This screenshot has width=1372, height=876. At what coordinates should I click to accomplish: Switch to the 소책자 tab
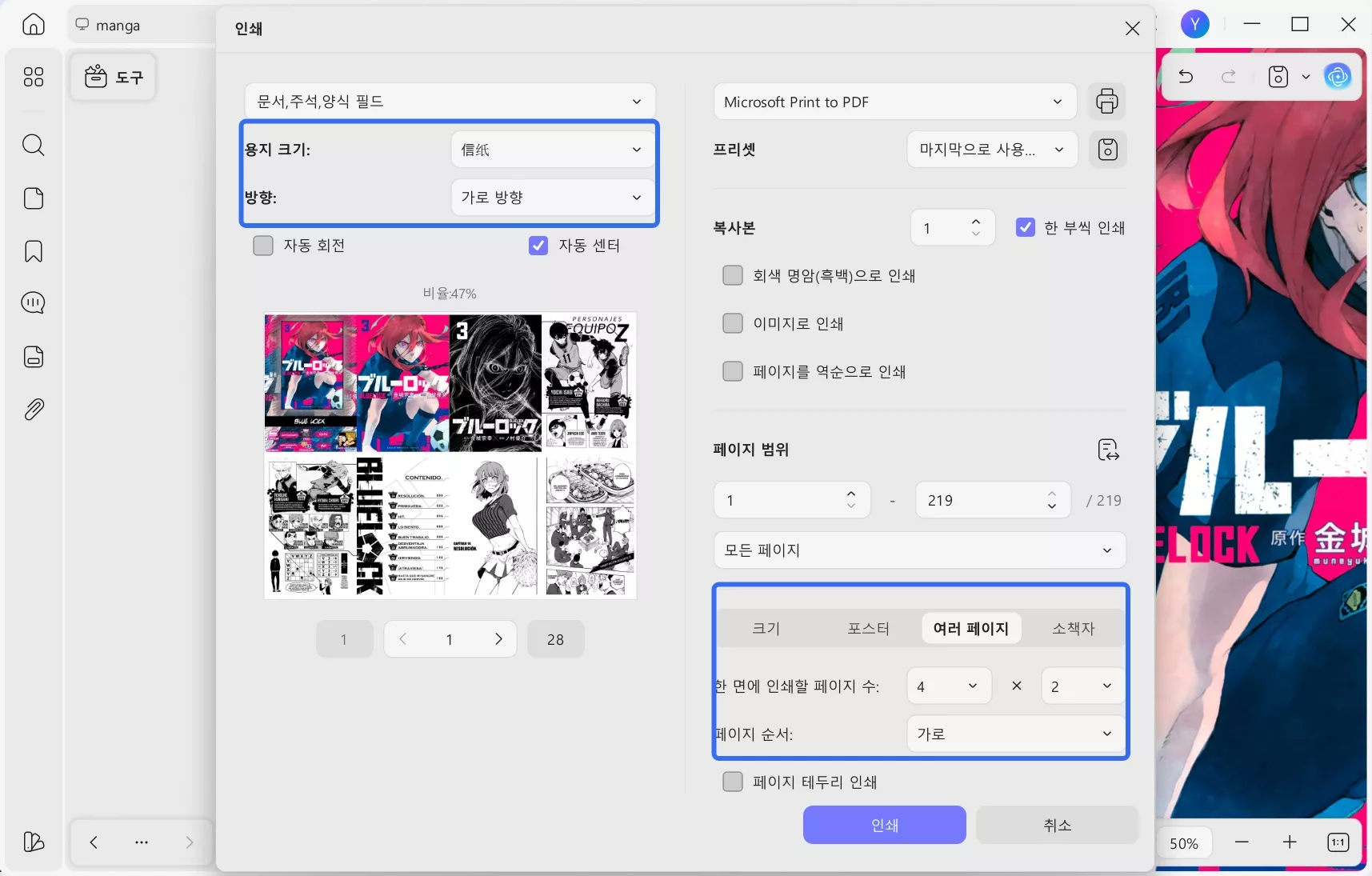1071,629
